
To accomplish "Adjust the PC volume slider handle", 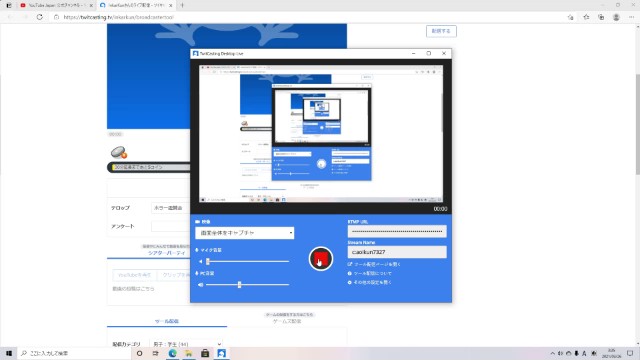I will coord(240,284).
